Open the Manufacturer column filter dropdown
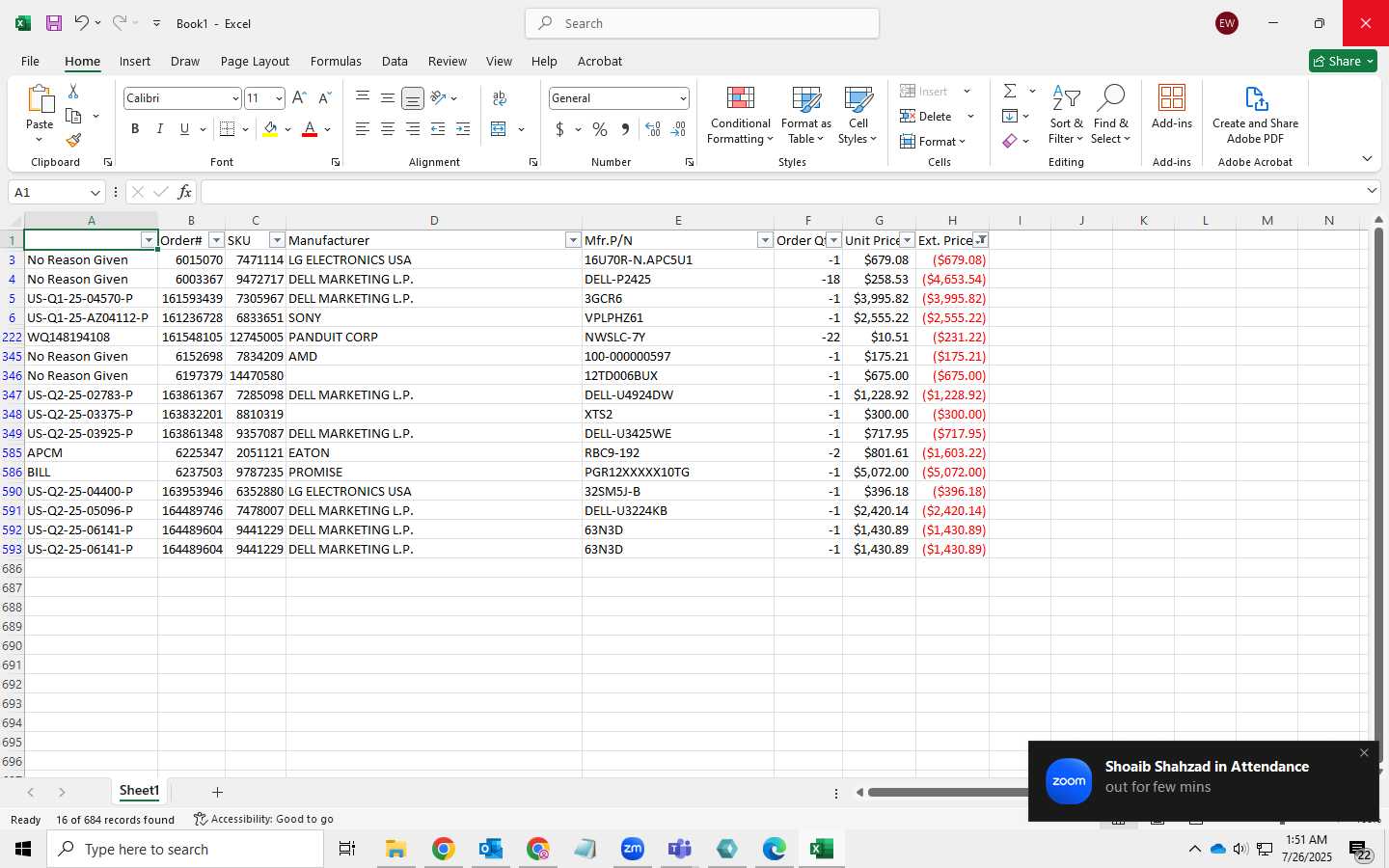 pyautogui.click(x=573, y=240)
